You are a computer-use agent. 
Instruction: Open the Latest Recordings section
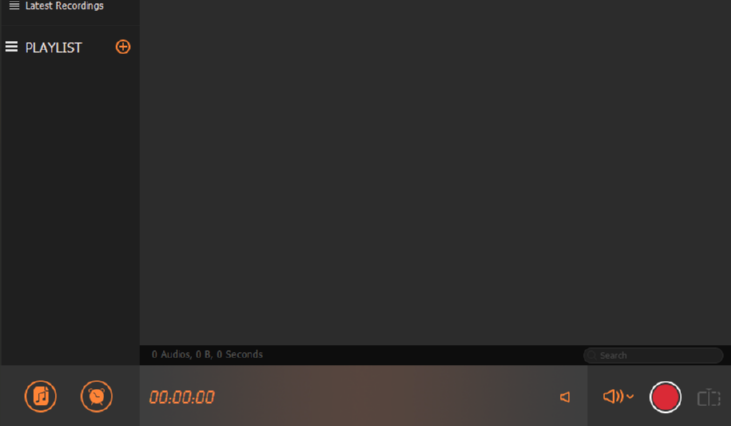click(x=64, y=6)
